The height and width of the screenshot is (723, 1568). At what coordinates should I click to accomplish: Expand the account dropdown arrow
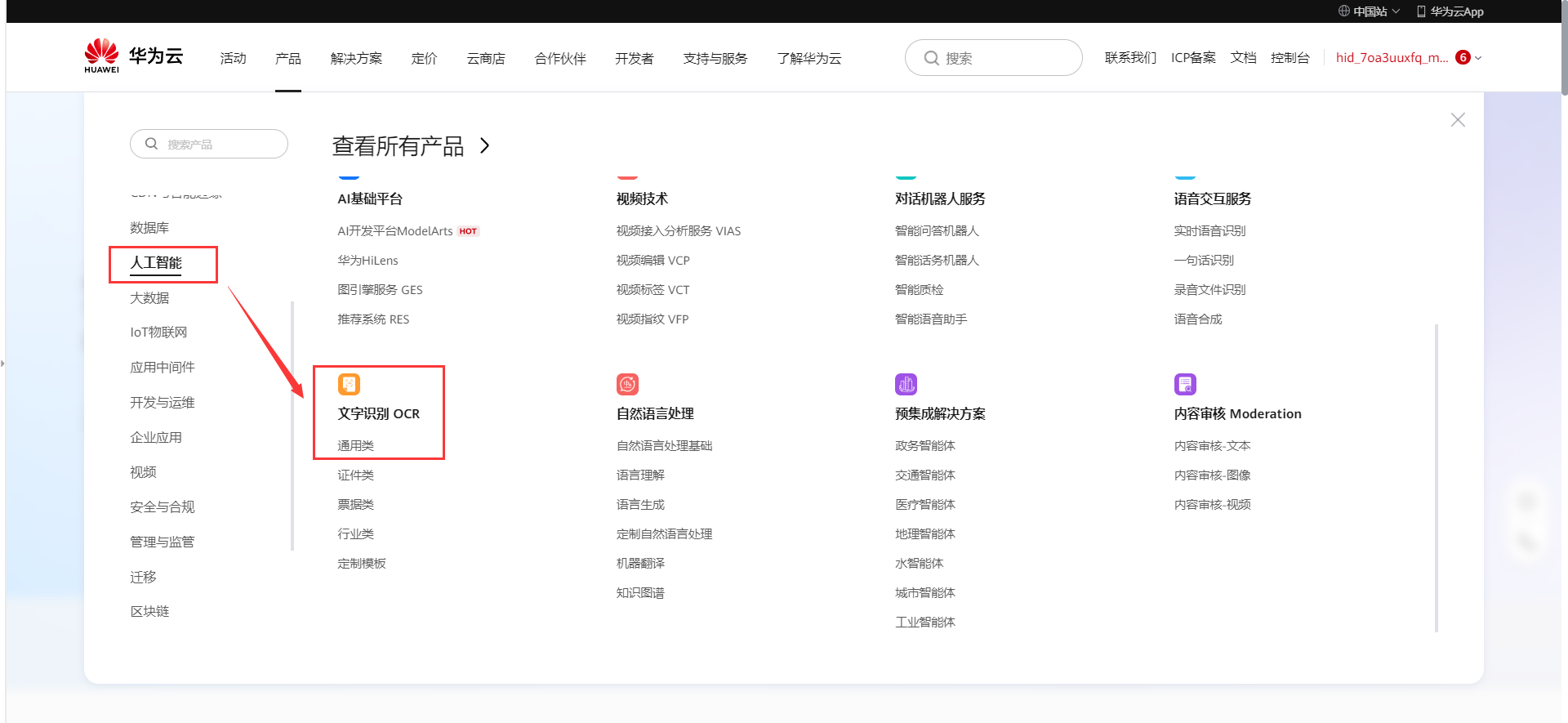(1478, 58)
